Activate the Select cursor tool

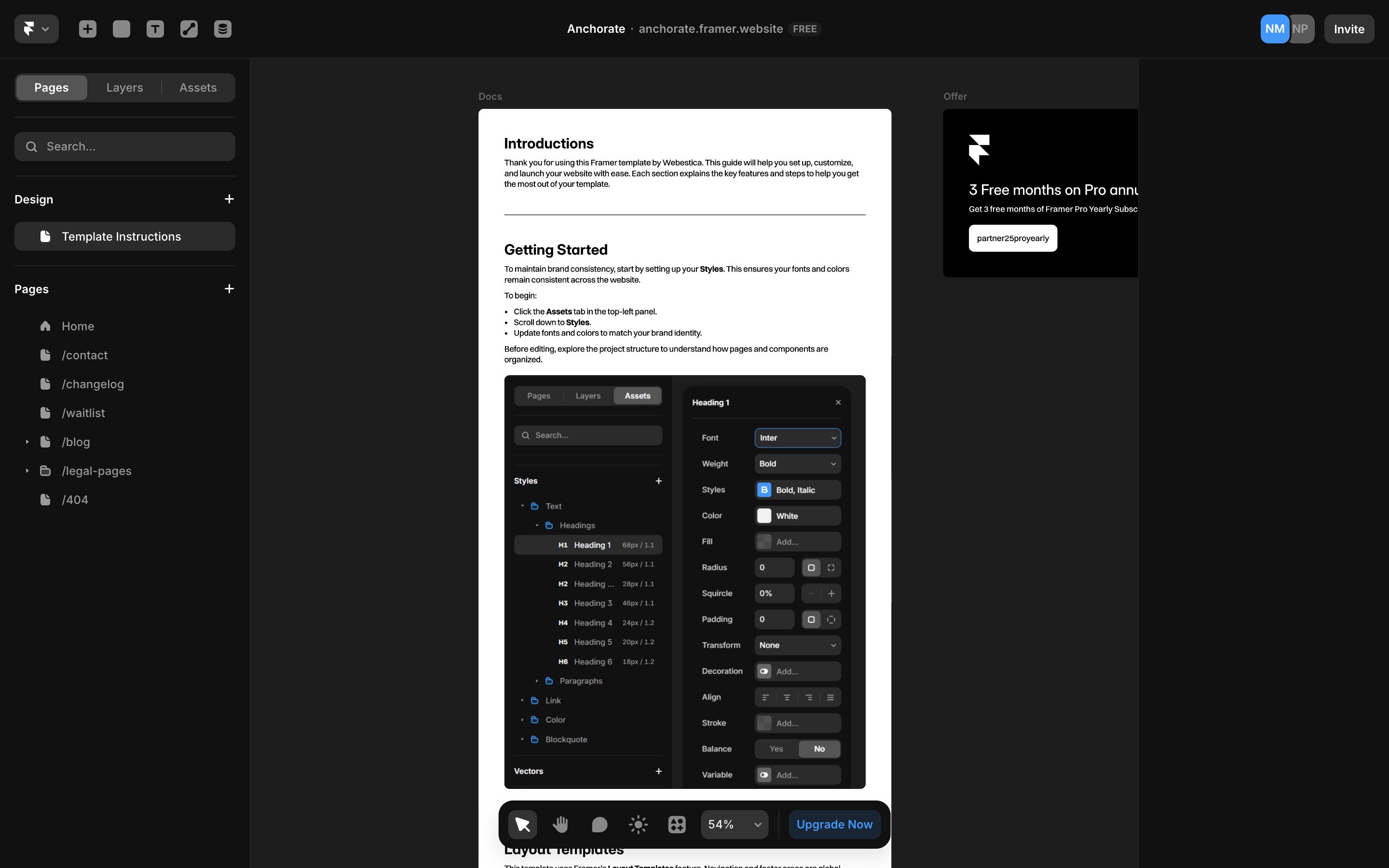522,824
